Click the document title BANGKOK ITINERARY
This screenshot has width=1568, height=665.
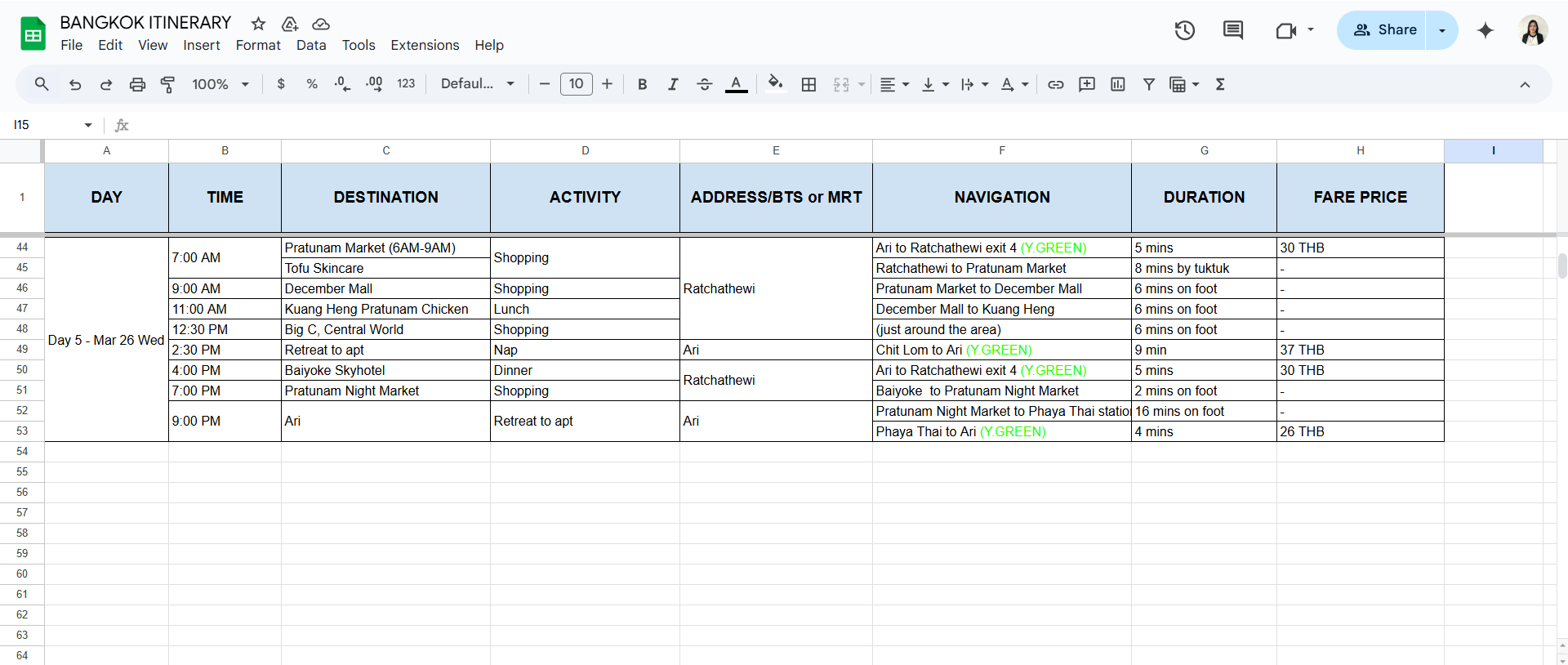145,23
